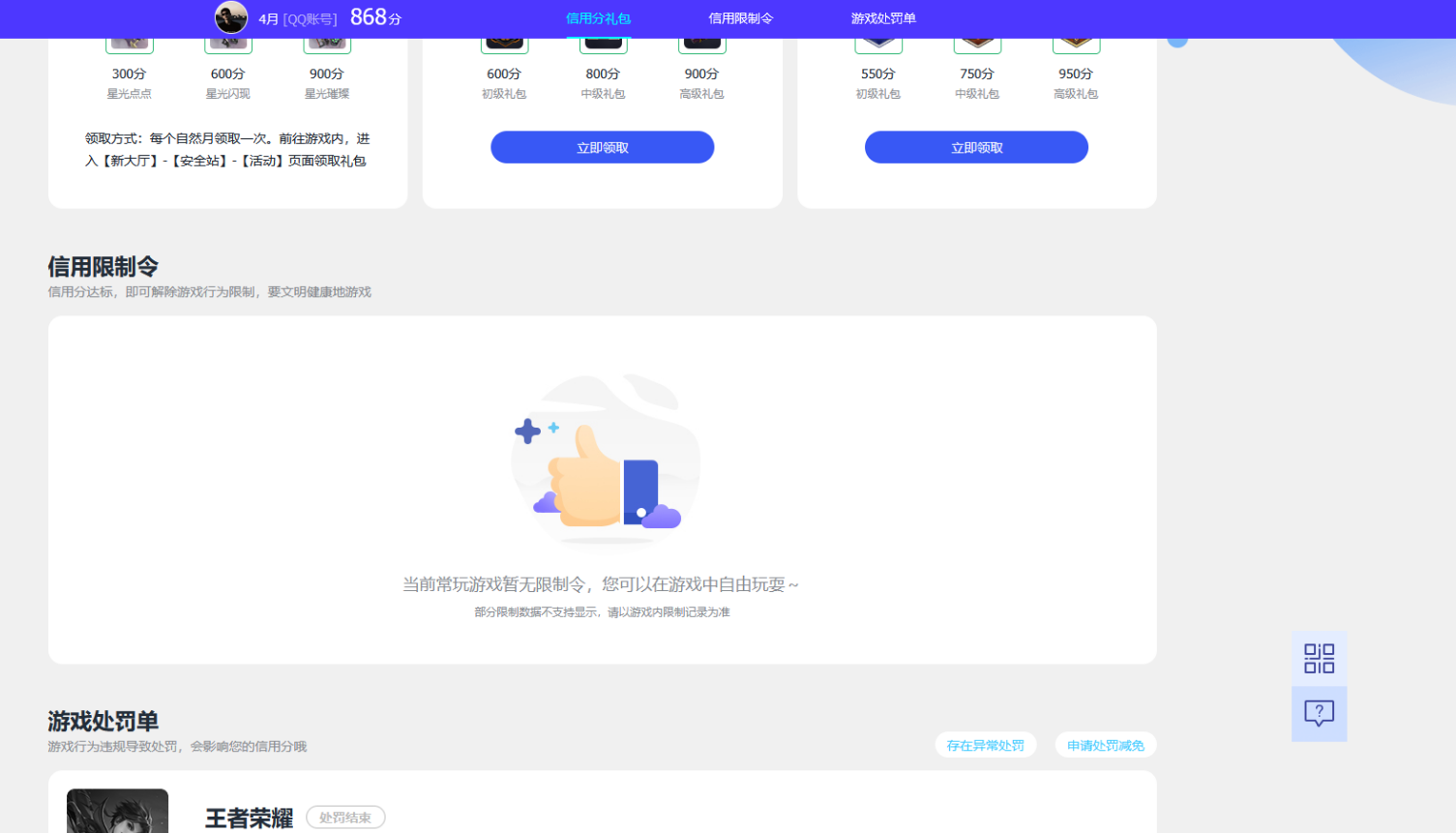Switch to the 信用分礼包 tab
This screenshot has height=833, width=1456.
598,18
